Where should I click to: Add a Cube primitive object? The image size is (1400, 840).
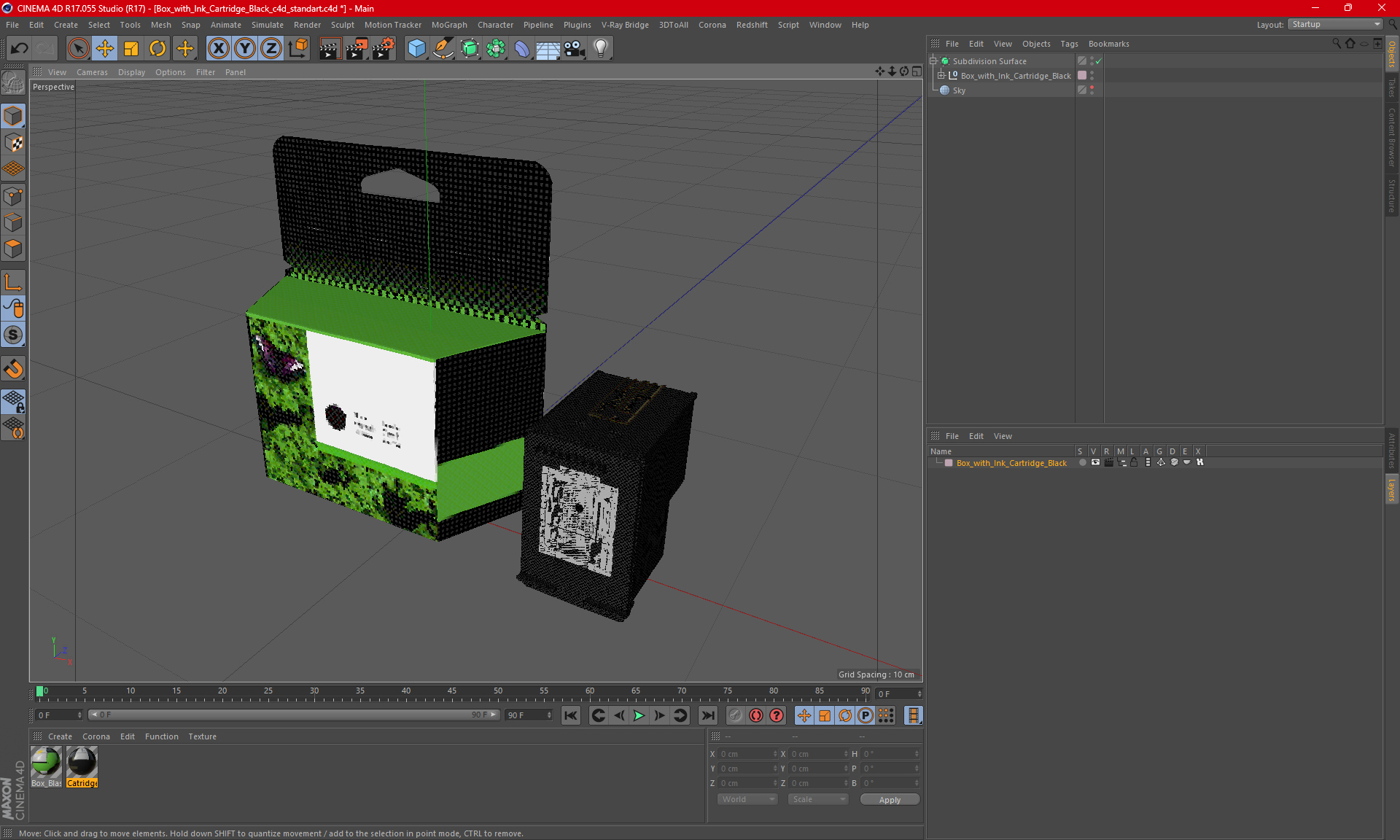click(x=416, y=48)
